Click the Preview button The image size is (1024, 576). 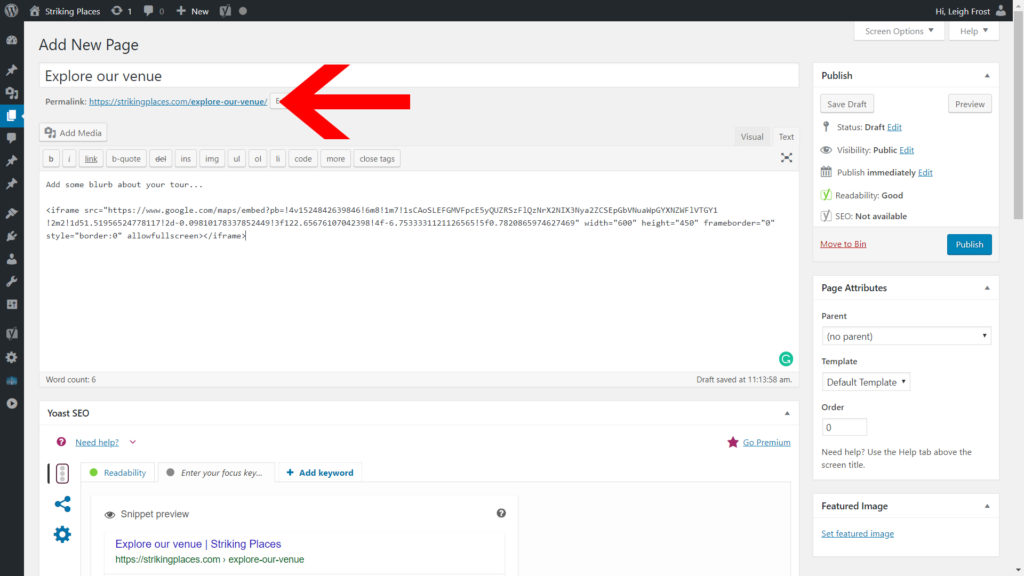[969, 104]
